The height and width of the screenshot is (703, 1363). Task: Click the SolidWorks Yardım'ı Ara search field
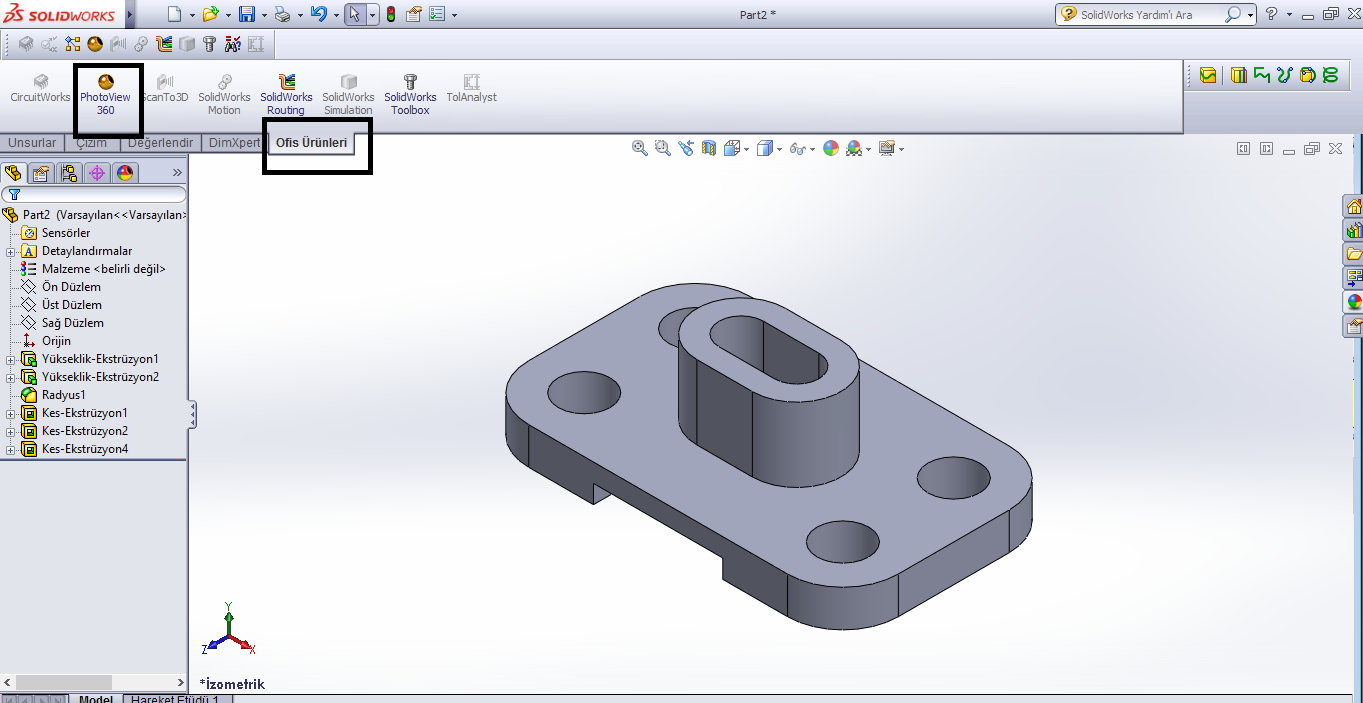(1150, 14)
